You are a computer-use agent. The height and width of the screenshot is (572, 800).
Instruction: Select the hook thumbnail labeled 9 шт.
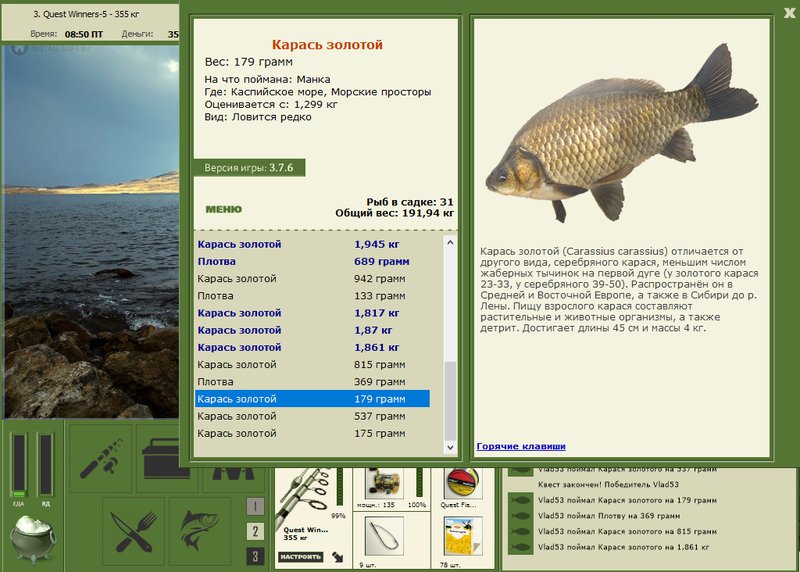click(x=384, y=536)
